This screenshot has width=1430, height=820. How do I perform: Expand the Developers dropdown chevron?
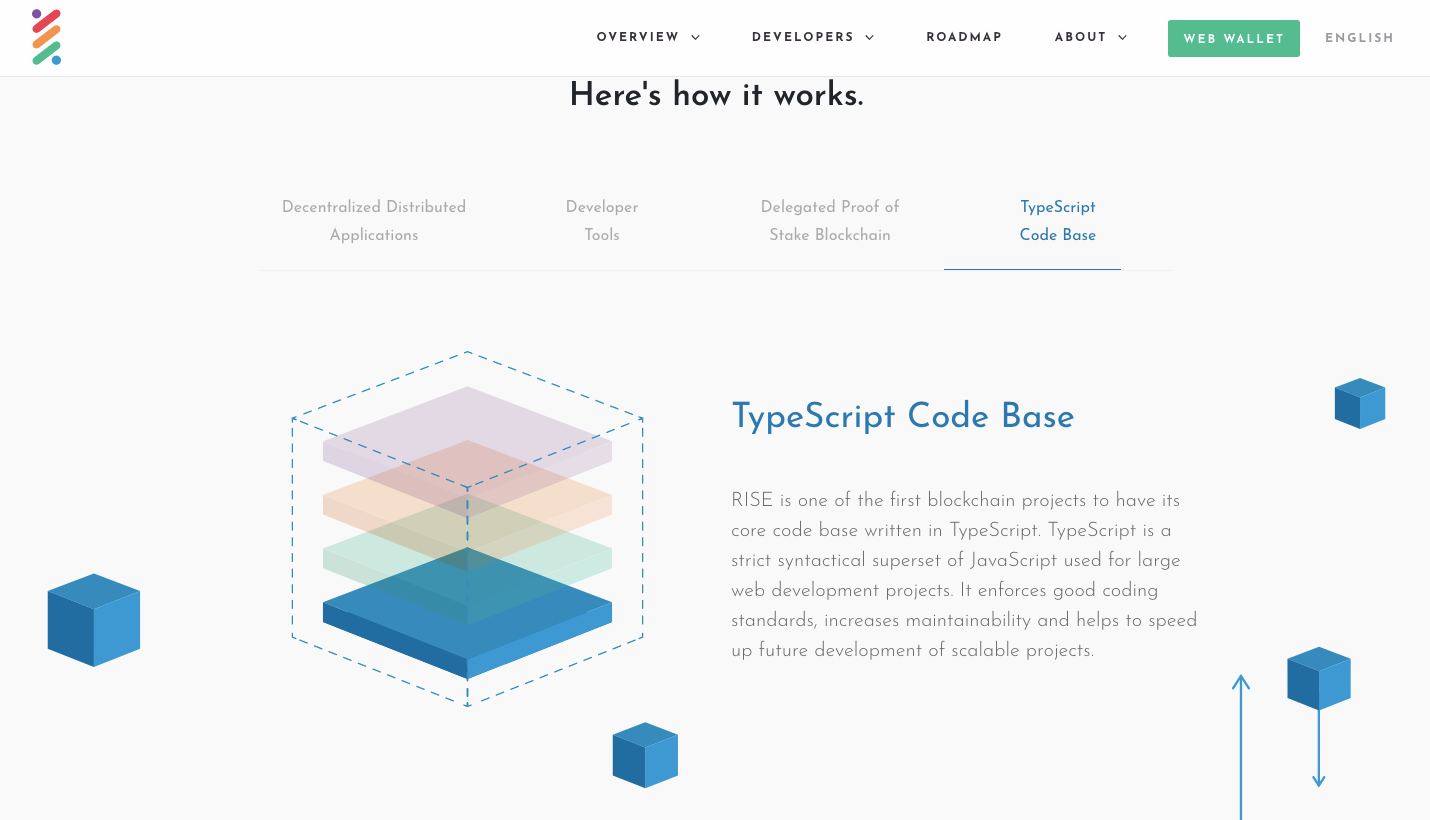click(869, 38)
